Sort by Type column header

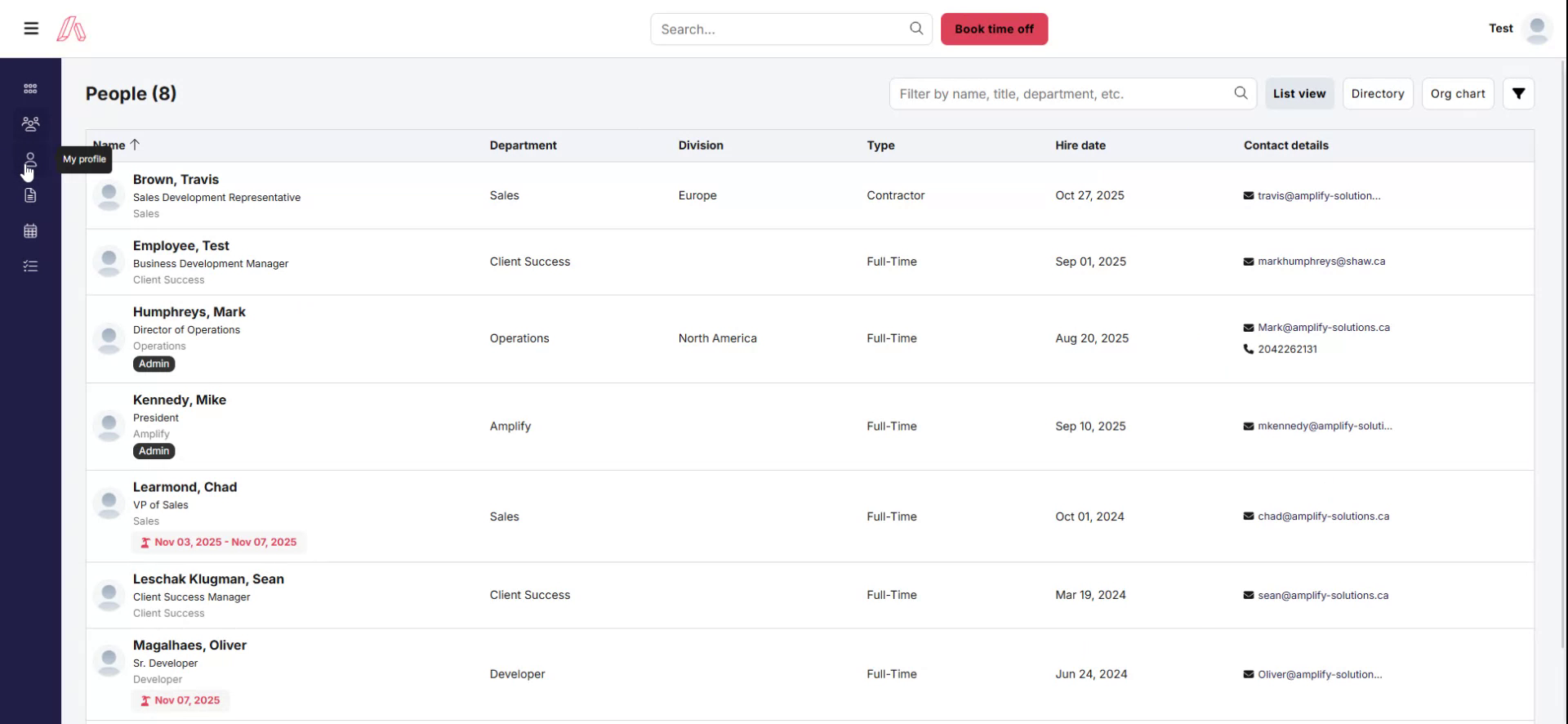[880, 145]
